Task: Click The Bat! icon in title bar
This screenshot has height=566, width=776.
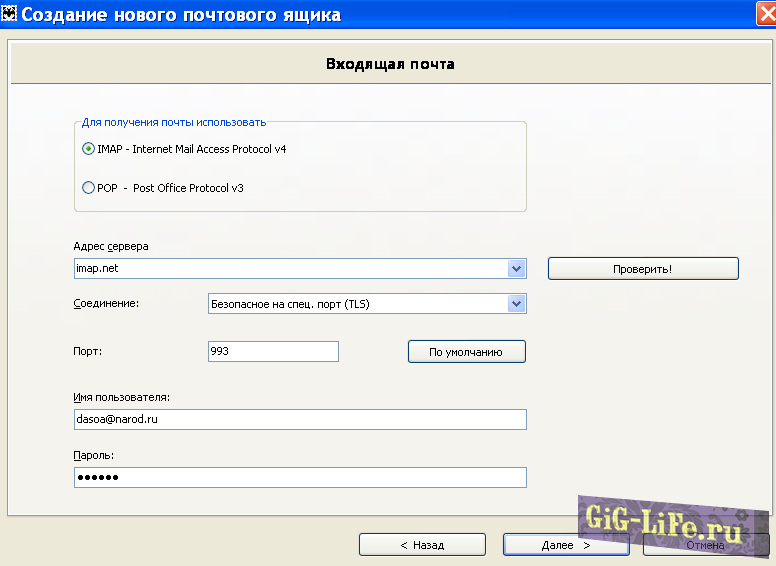Action: (x=10, y=14)
